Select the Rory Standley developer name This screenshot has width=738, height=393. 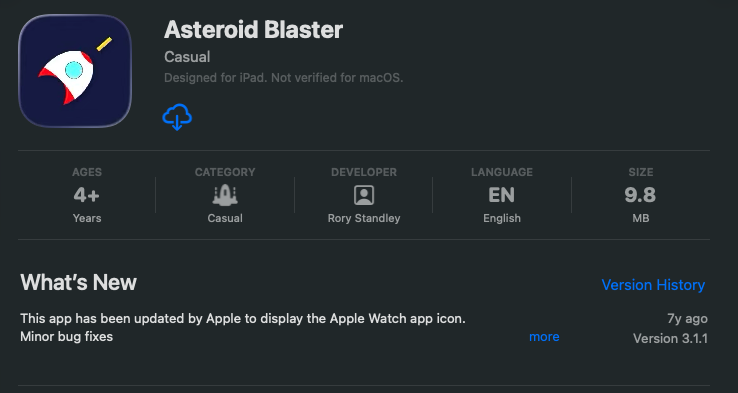click(364, 218)
